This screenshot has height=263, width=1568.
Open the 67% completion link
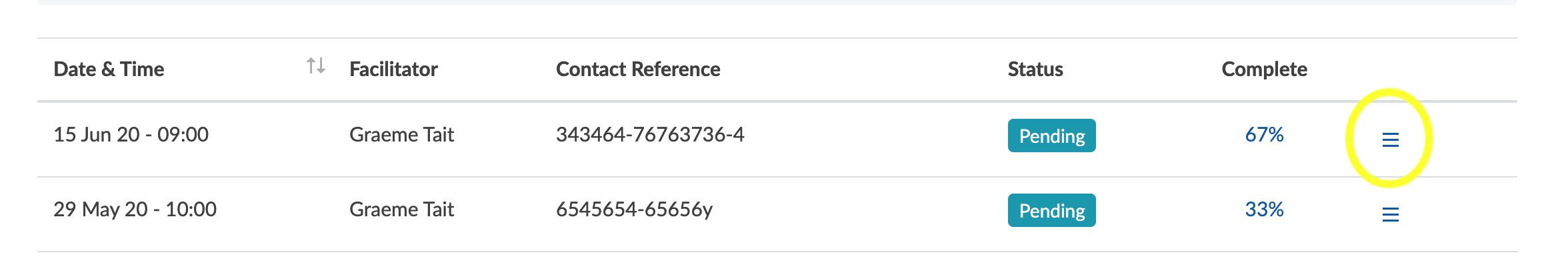coord(1264,134)
